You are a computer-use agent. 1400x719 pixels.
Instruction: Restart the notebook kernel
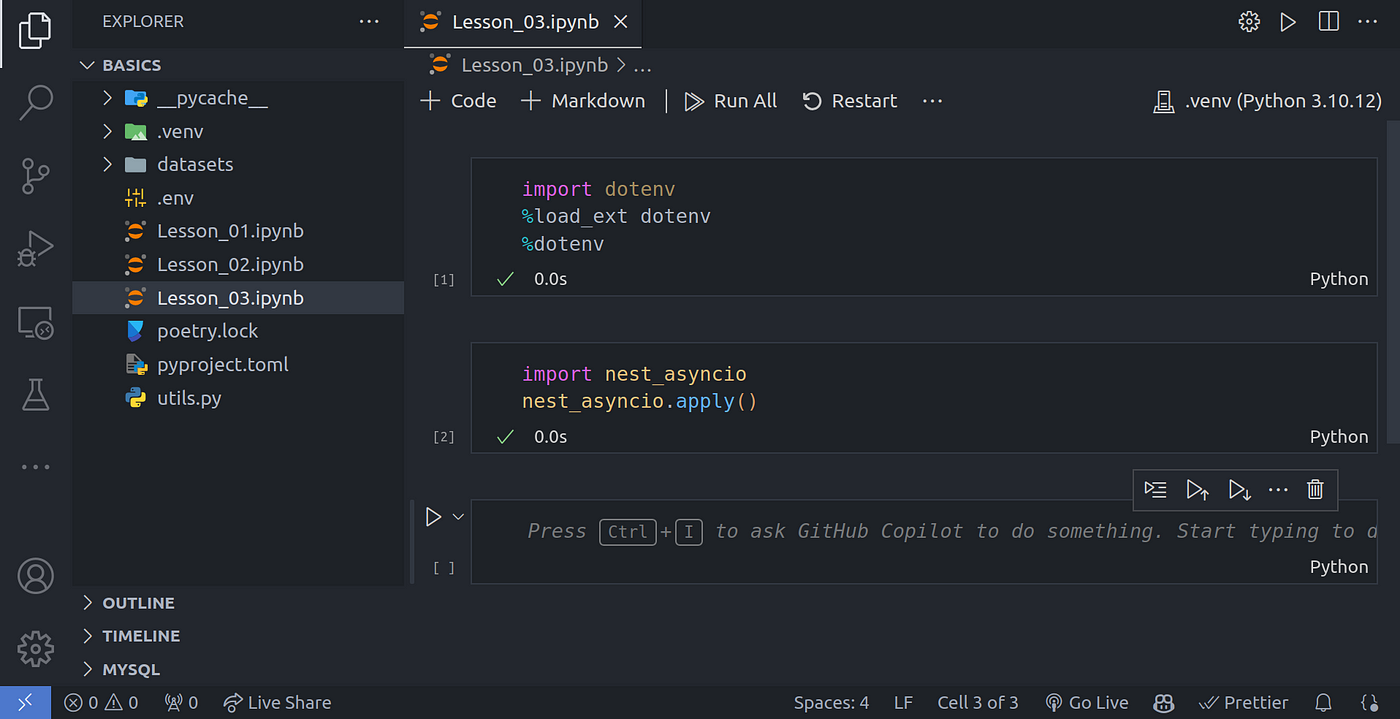(x=850, y=101)
